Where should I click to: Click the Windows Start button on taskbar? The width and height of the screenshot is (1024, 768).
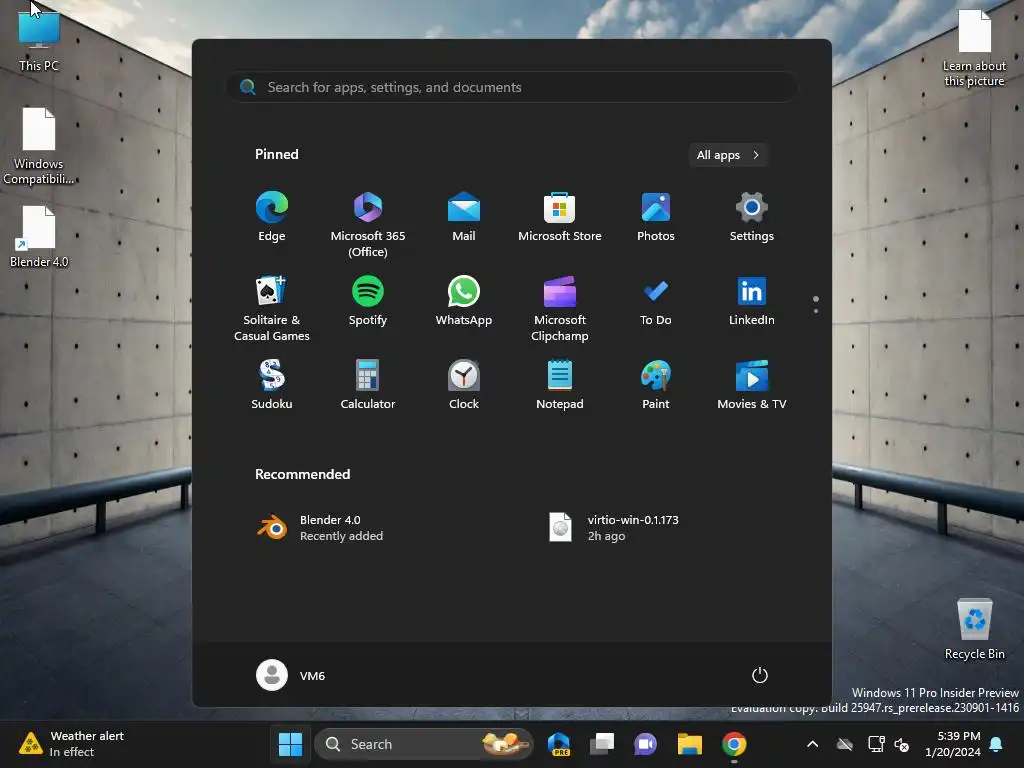[291, 744]
